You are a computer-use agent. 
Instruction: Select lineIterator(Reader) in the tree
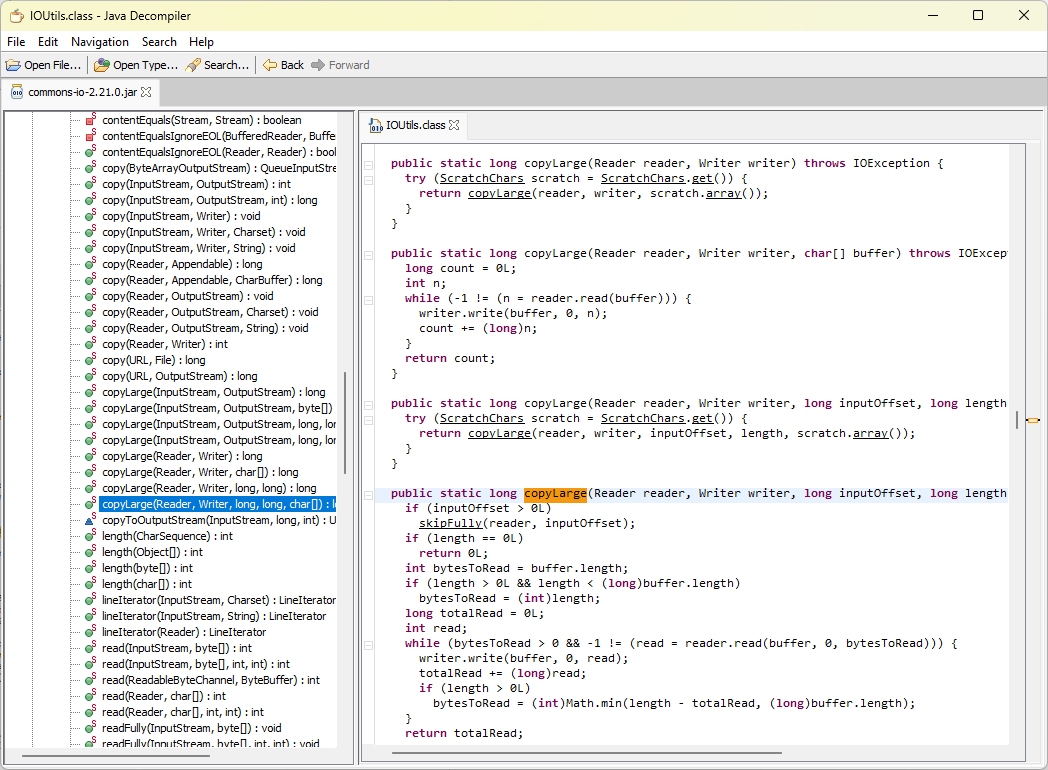183,632
